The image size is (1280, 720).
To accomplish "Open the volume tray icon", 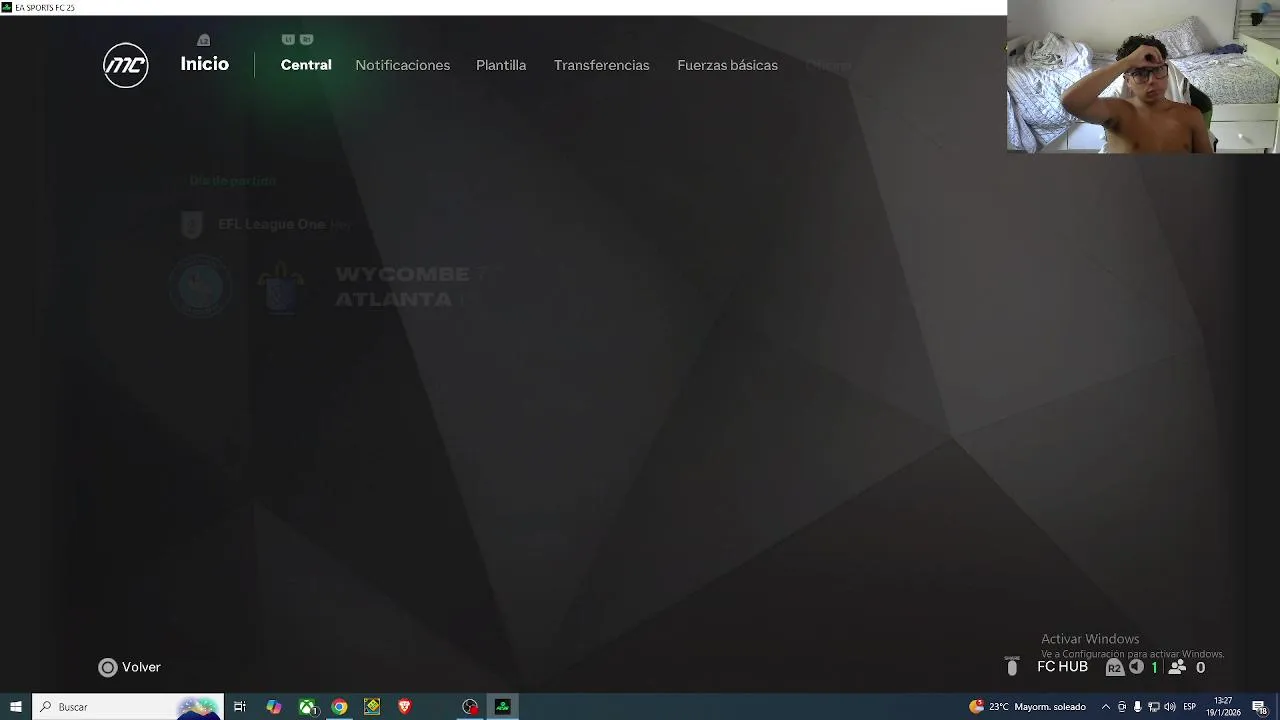I will 1169,707.
